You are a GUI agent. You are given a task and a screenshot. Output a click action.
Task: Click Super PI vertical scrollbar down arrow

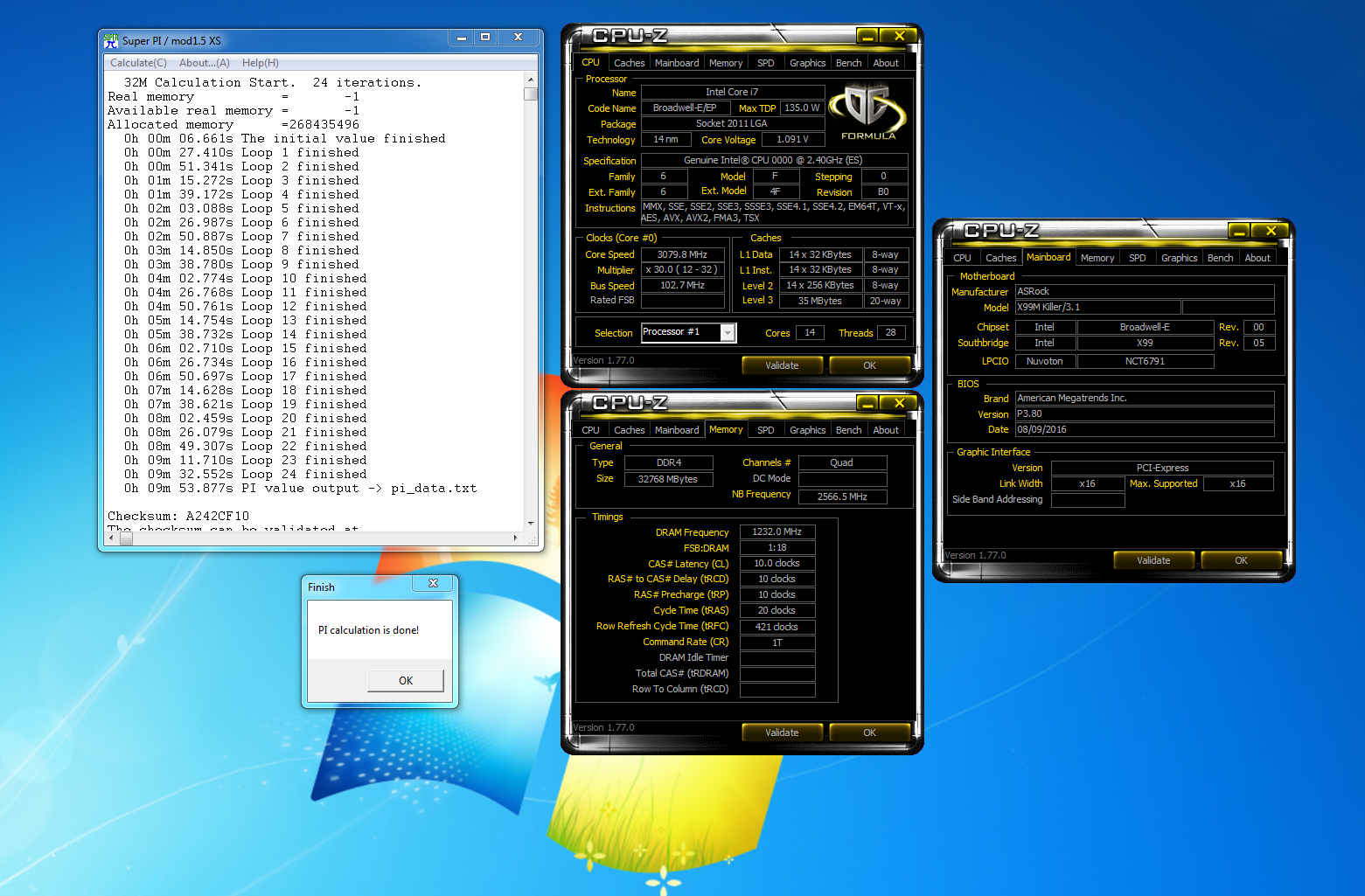coord(531,524)
